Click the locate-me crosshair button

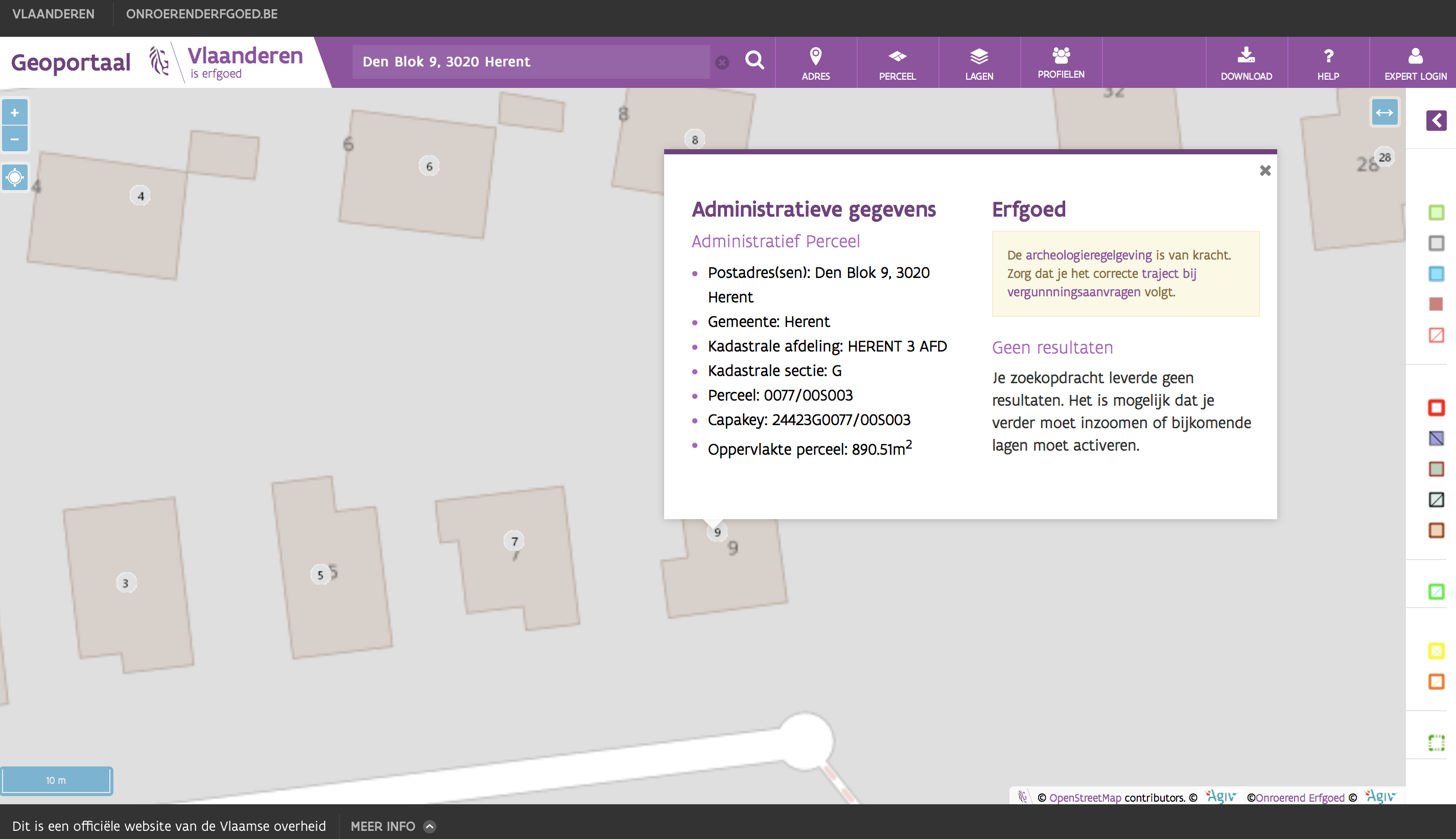tap(15, 177)
